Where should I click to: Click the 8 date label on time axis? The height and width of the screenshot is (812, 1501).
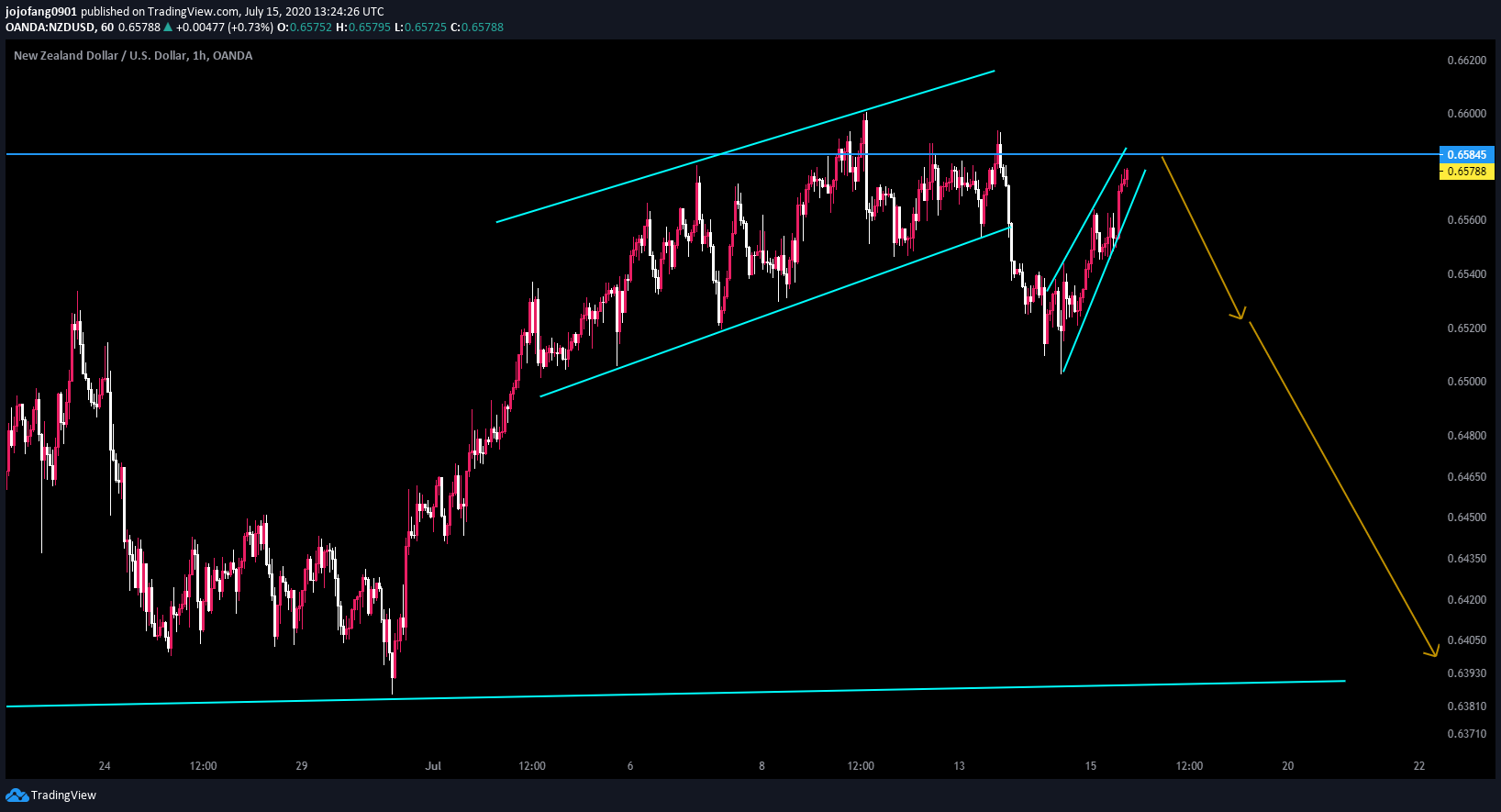(x=762, y=766)
